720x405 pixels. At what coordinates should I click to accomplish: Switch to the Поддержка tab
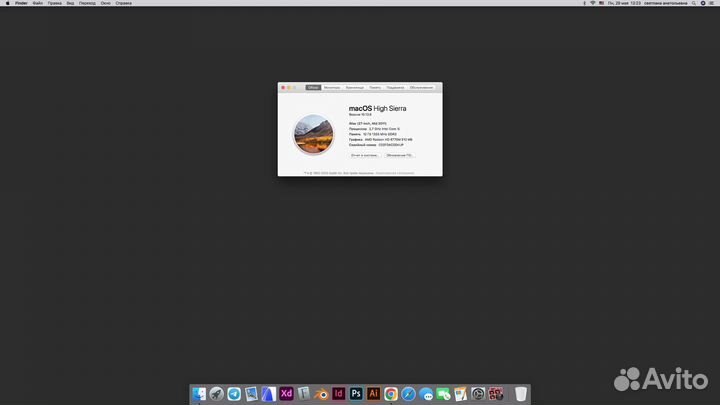click(395, 87)
